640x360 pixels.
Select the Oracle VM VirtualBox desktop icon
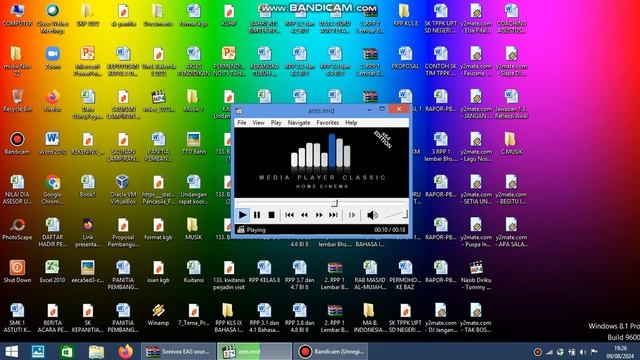123,189
